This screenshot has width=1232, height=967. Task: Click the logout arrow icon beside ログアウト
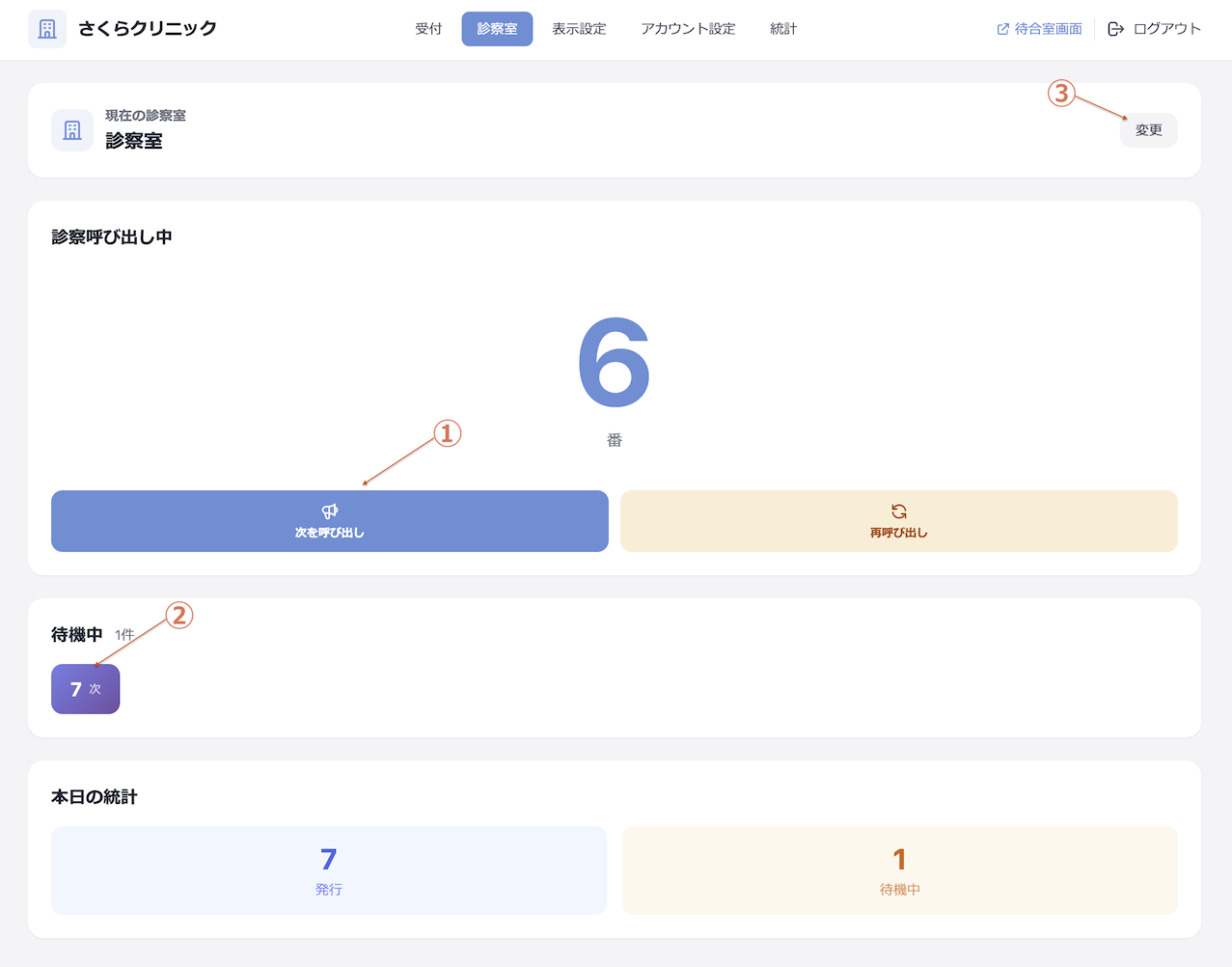click(1117, 28)
